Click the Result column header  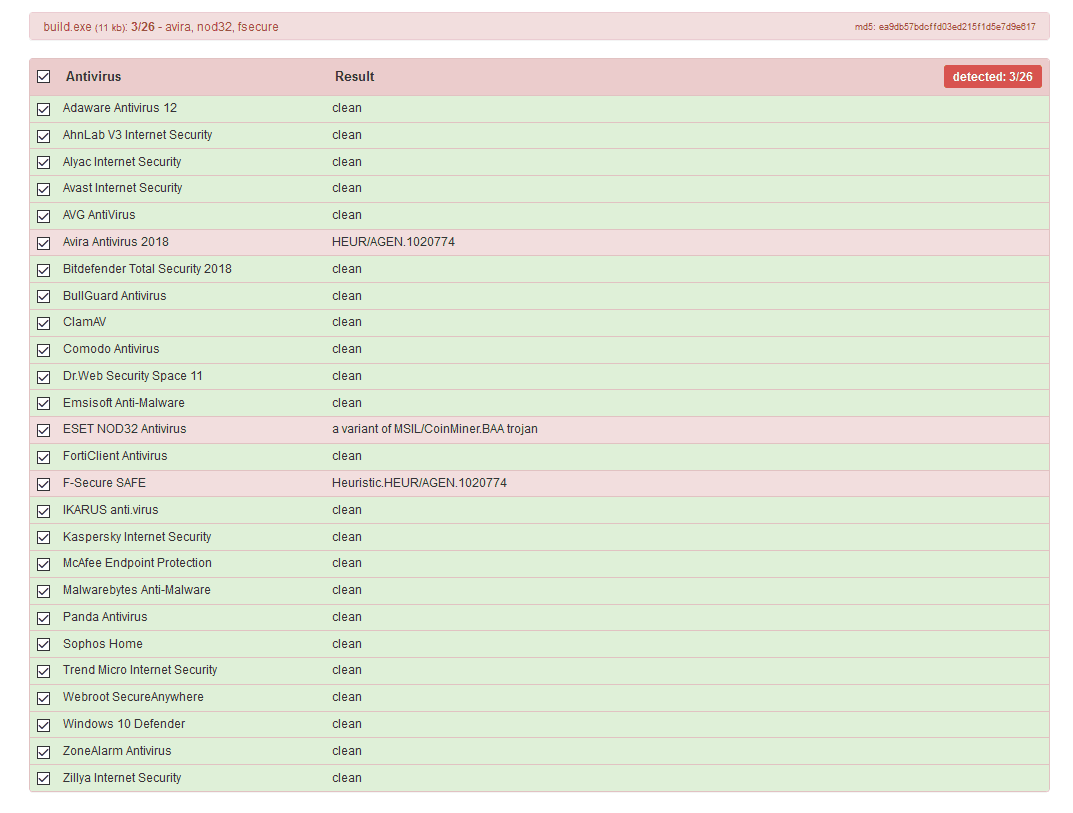pos(354,77)
